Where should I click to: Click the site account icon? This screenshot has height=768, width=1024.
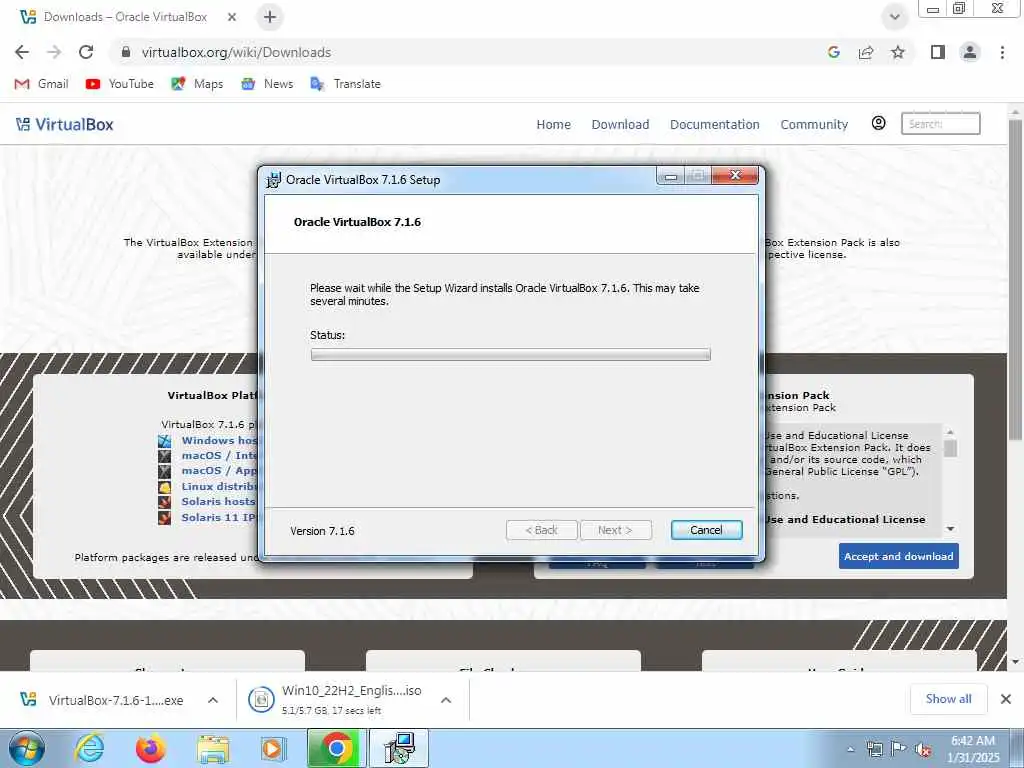coord(878,123)
